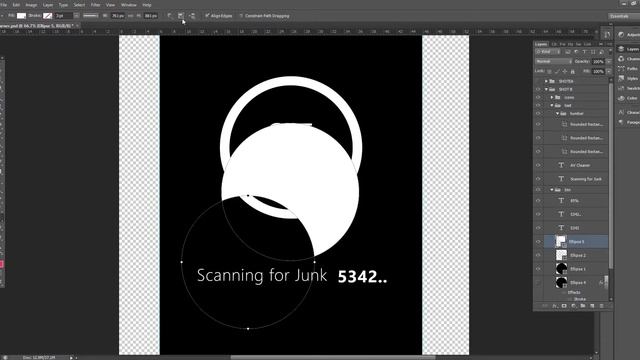This screenshot has width=640, height=360.
Task: Open the Paths panel icon
Action: 621,69
